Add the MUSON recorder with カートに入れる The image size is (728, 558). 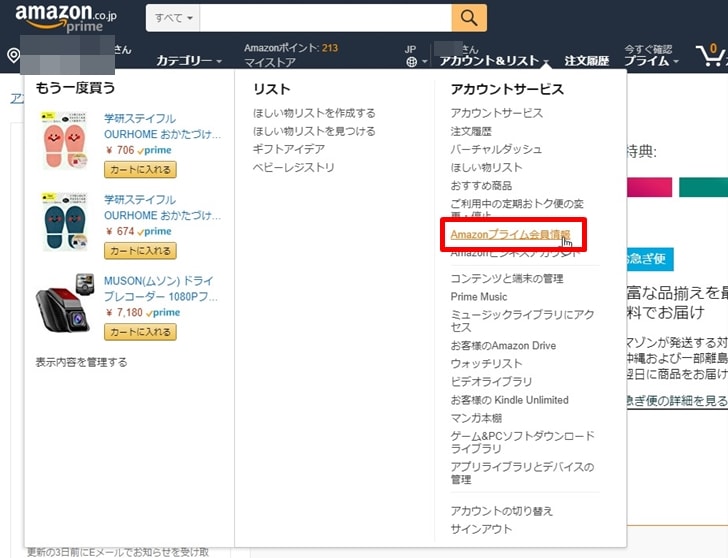tap(140, 332)
